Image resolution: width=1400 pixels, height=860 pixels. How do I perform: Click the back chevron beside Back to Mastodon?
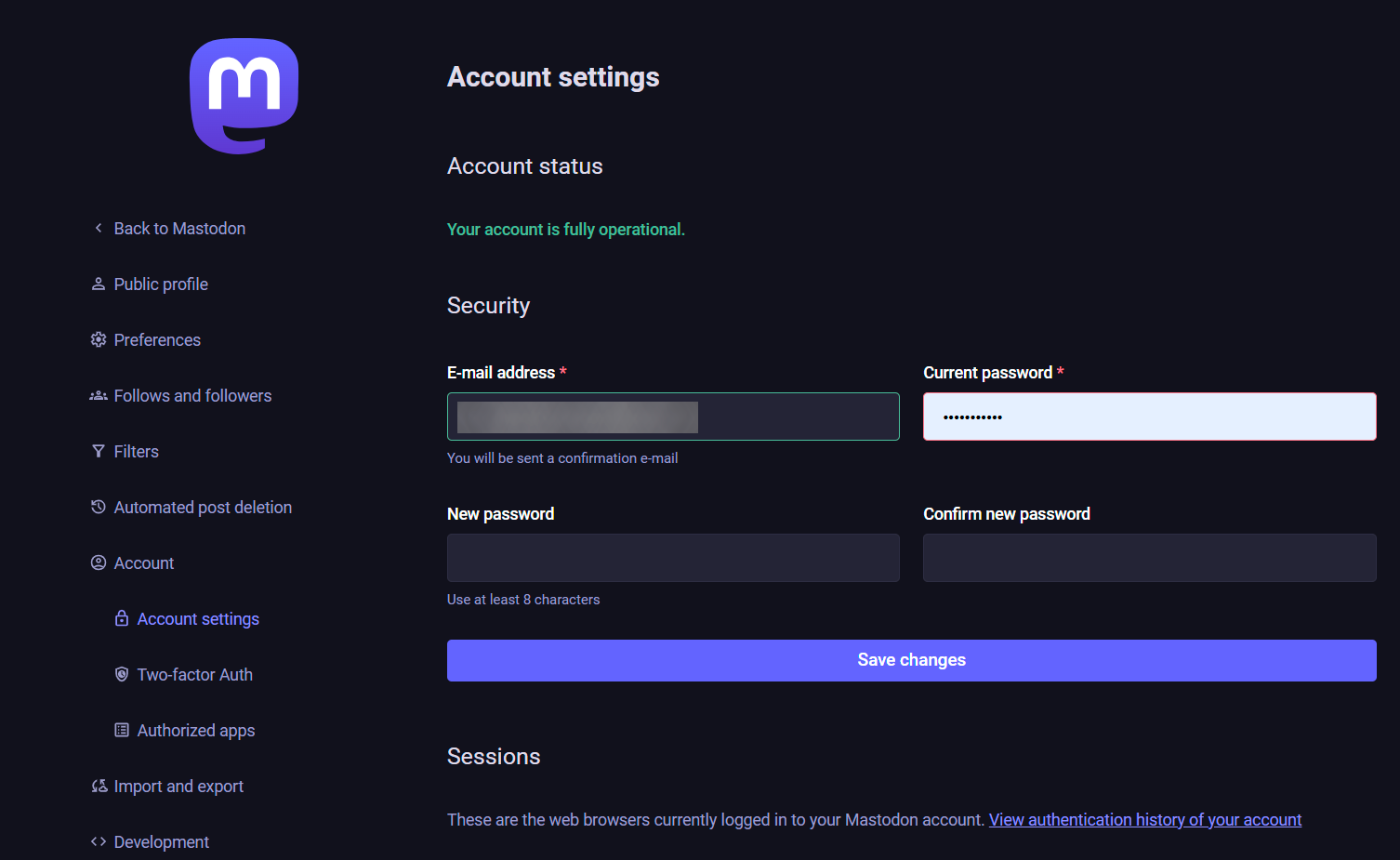coord(99,228)
